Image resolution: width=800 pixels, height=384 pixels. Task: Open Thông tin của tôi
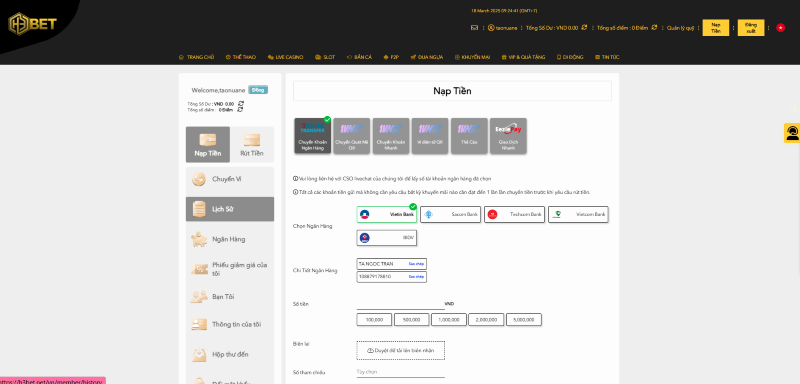tap(230, 324)
